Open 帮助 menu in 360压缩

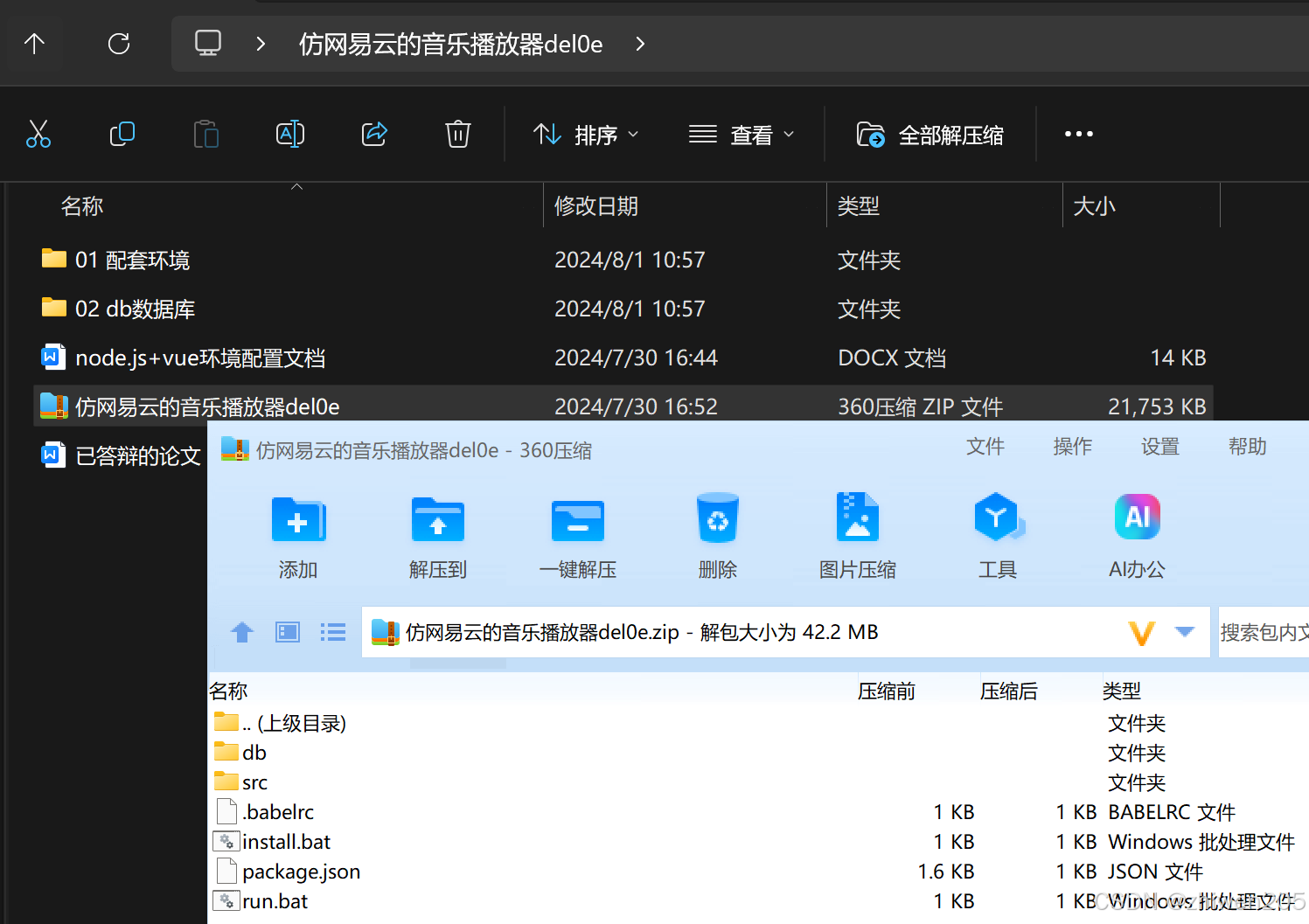pyautogui.click(x=1248, y=447)
